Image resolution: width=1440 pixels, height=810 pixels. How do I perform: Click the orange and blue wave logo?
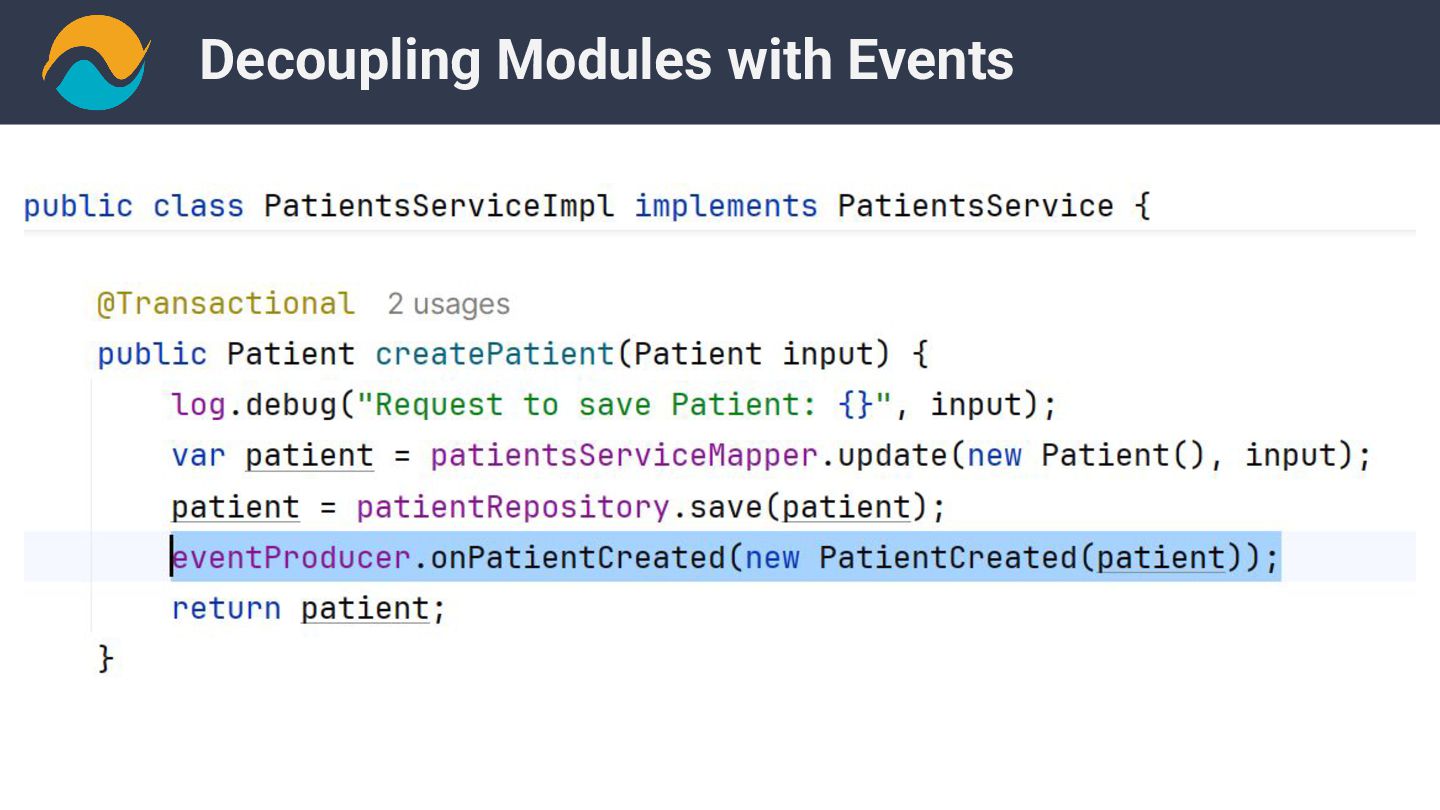pos(96,61)
